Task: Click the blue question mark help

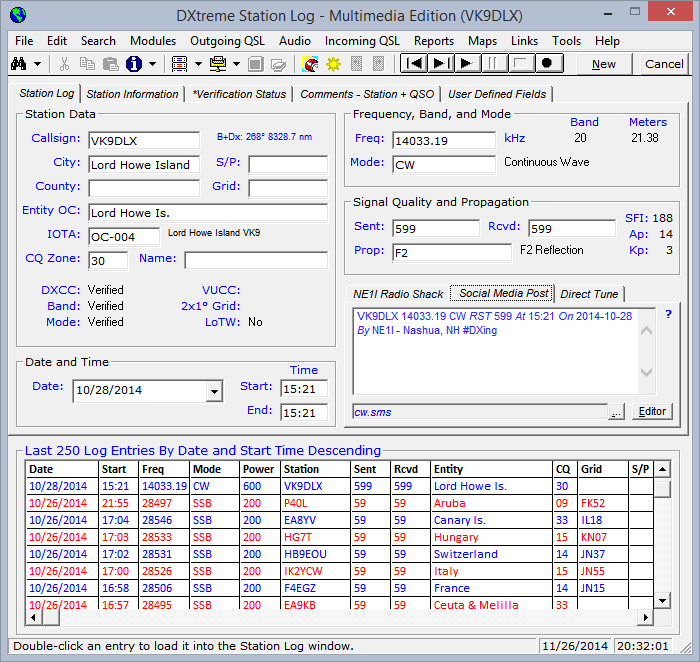Action: [x=668, y=314]
